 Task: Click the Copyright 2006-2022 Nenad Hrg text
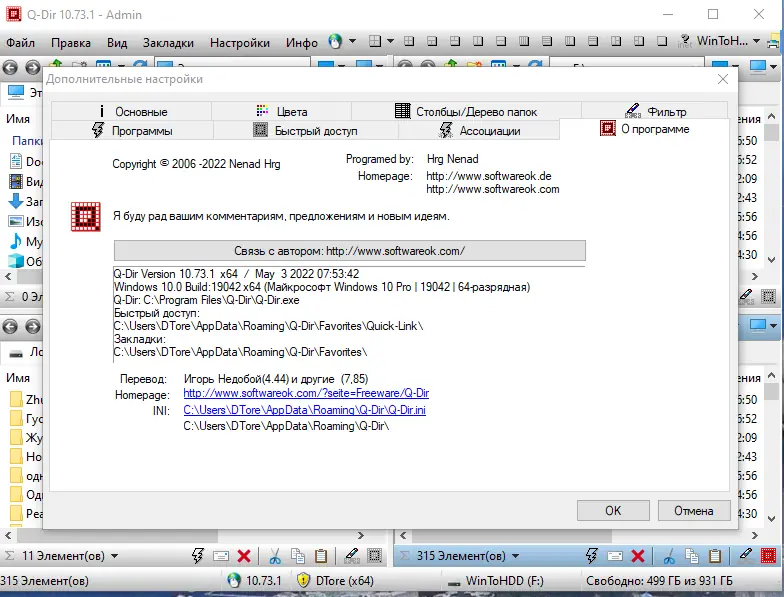click(x=196, y=164)
